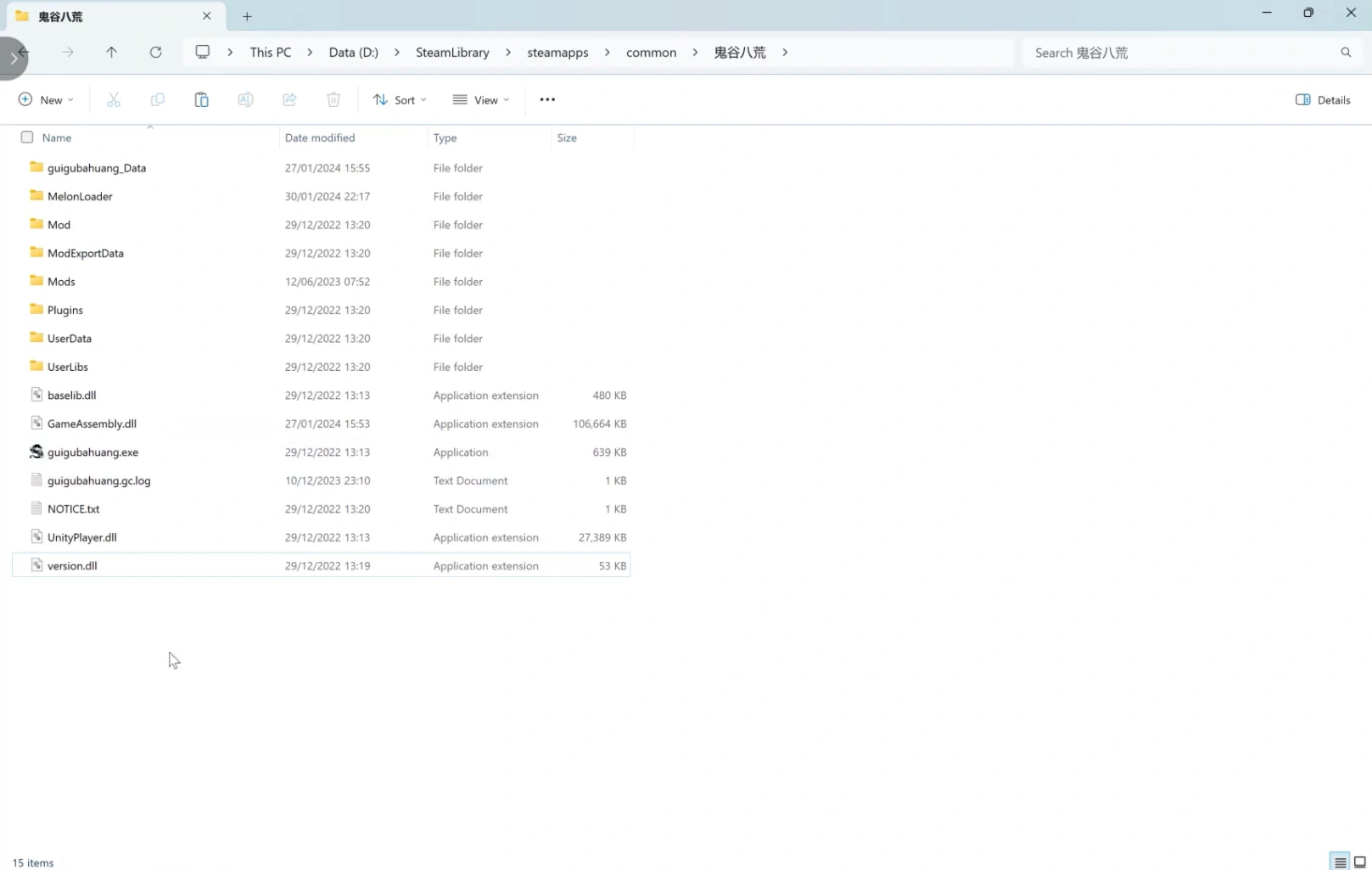Image resolution: width=1372 pixels, height=870 pixels.
Task: Add a new tab with plus button
Action: pos(247,16)
